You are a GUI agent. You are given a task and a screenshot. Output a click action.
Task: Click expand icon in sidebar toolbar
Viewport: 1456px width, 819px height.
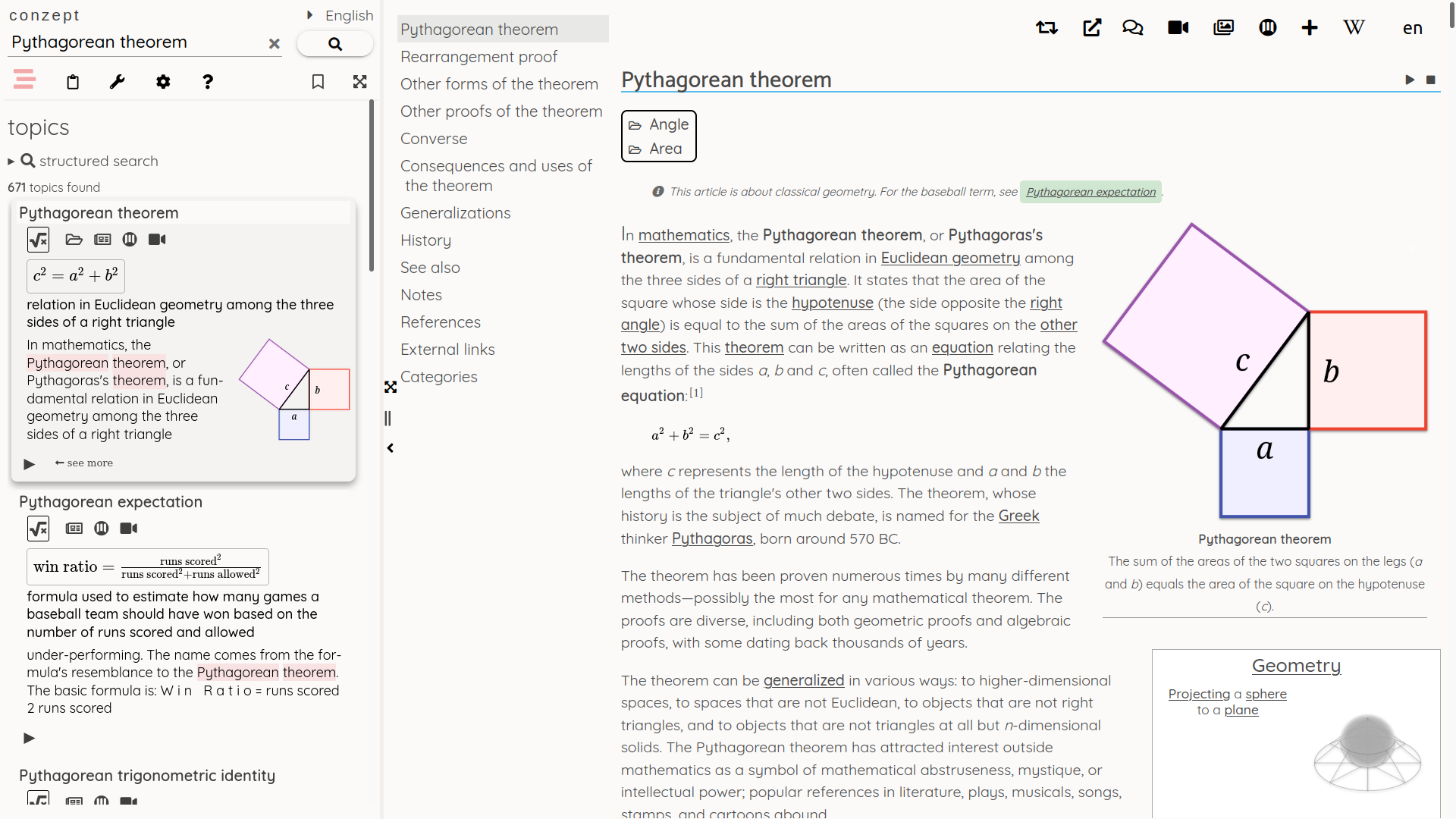click(x=360, y=82)
